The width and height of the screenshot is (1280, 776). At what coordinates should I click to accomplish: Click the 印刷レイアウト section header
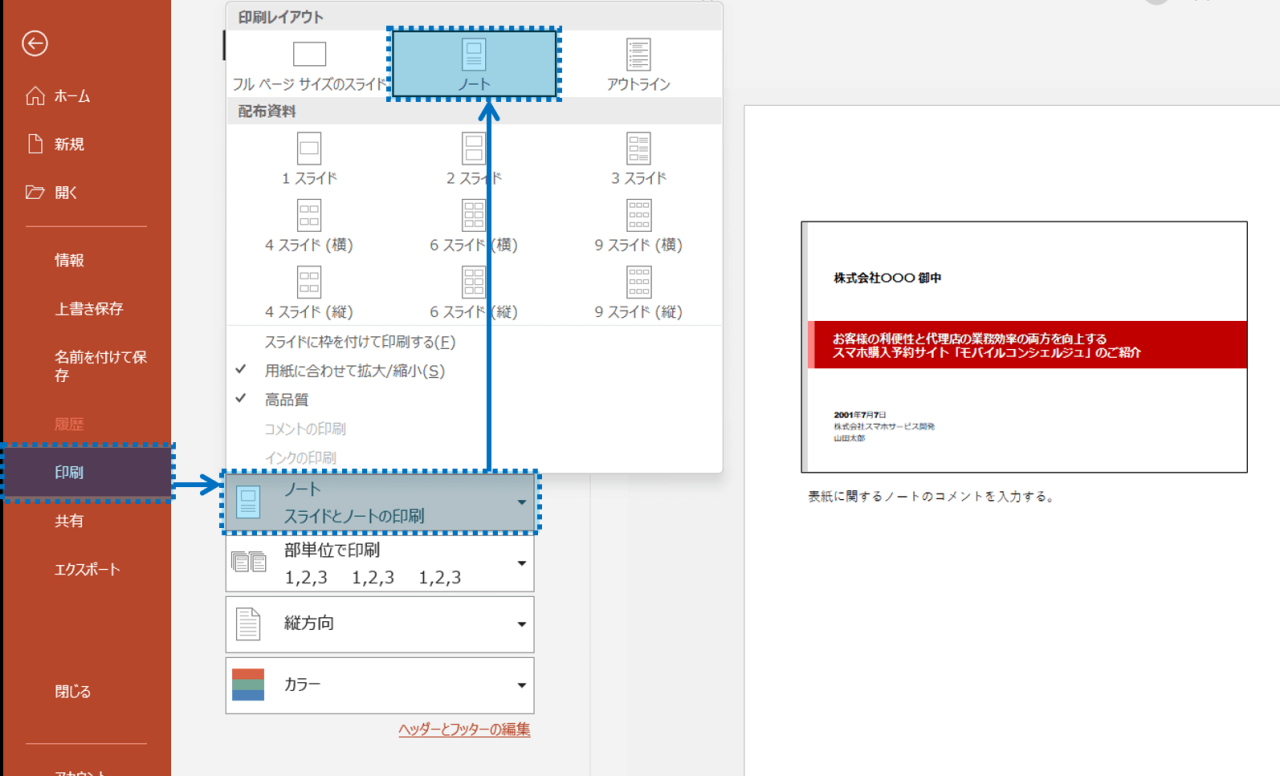[281, 18]
